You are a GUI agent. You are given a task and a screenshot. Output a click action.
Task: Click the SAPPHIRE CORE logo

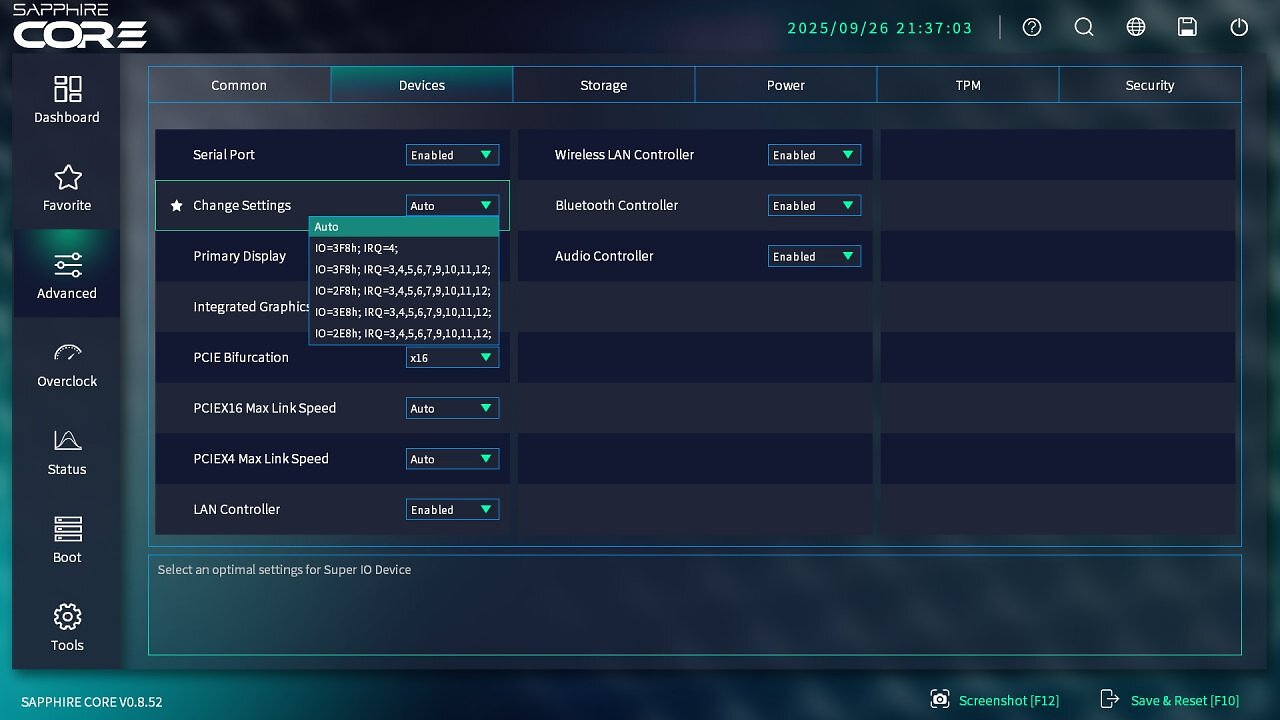[80, 27]
